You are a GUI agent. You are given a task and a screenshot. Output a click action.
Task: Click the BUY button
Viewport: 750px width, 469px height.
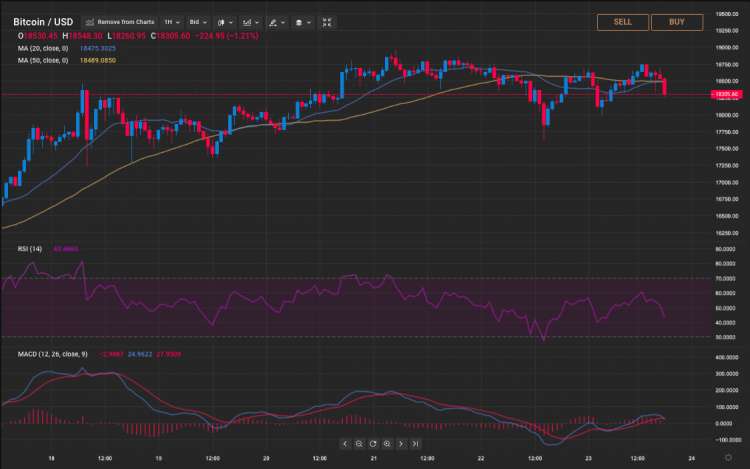tap(677, 22)
